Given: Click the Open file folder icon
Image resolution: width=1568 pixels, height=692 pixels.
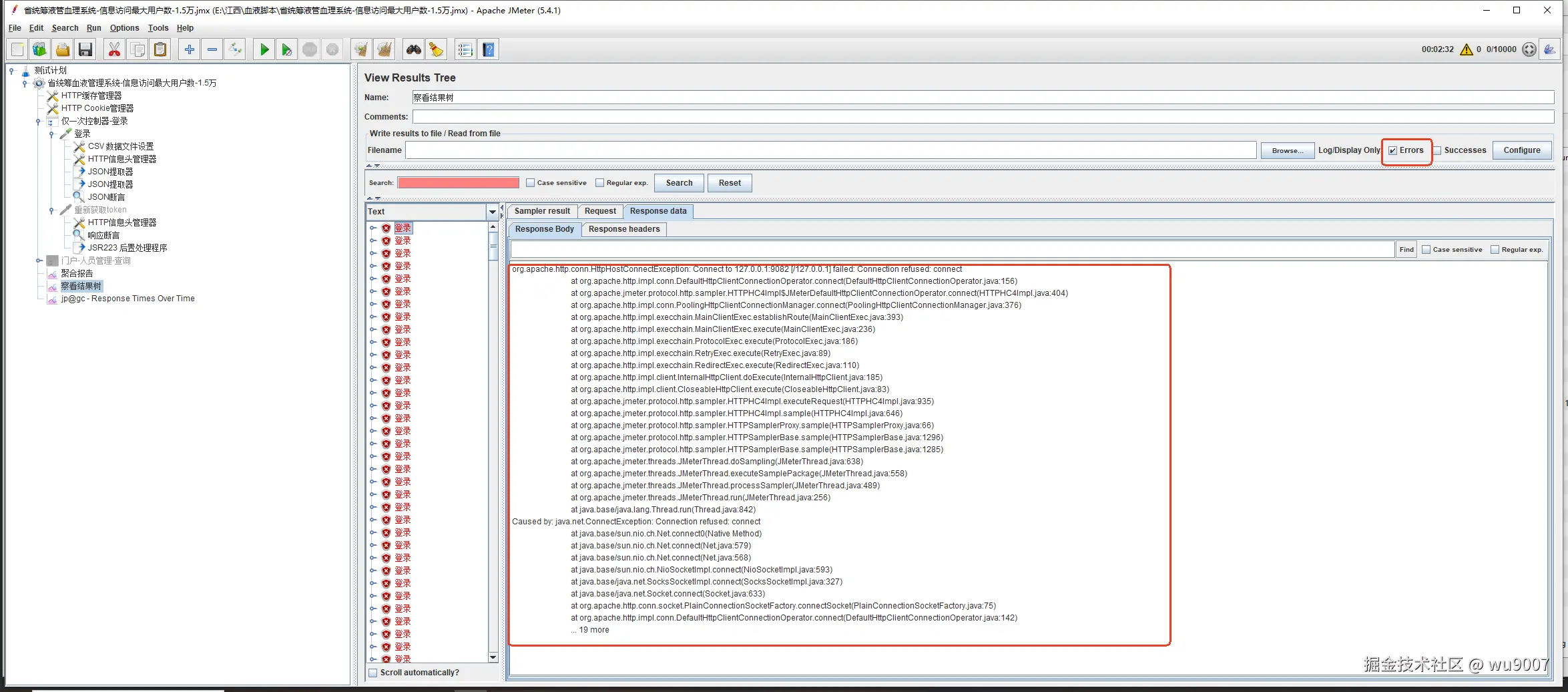Looking at the screenshot, I should (63, 49).
